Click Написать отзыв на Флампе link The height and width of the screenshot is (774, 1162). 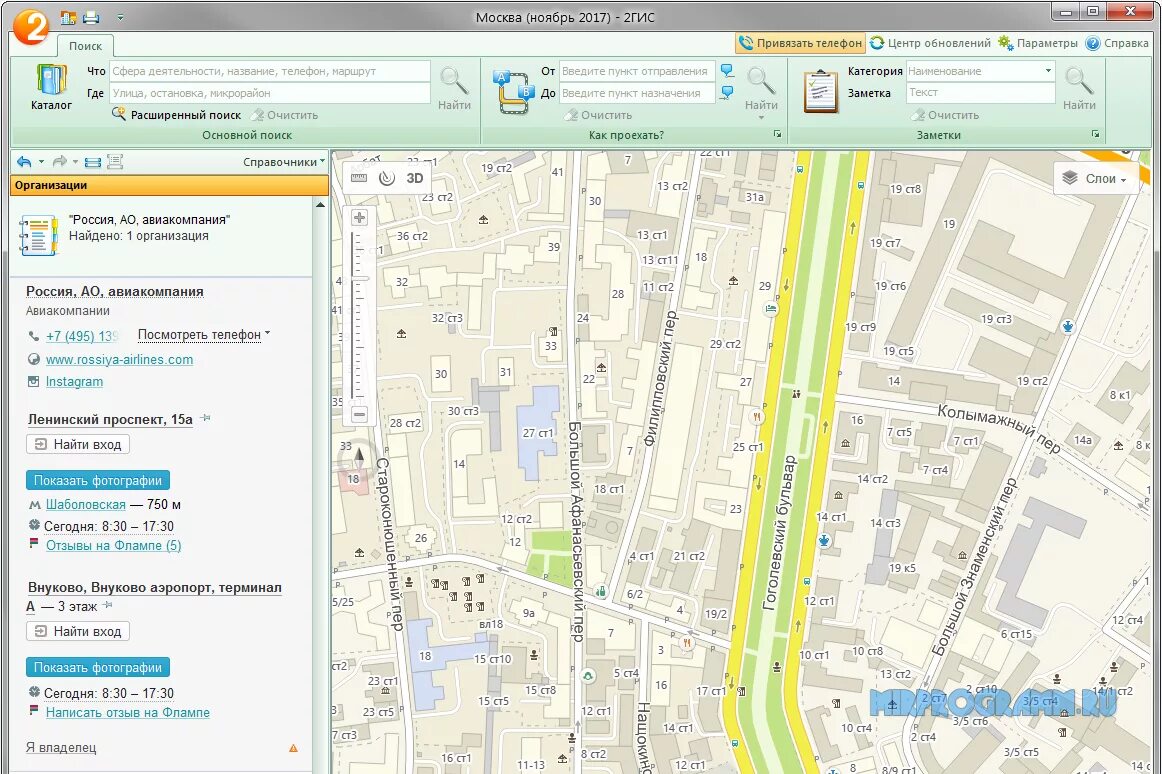pyautogui.click(x=127, y=712)
